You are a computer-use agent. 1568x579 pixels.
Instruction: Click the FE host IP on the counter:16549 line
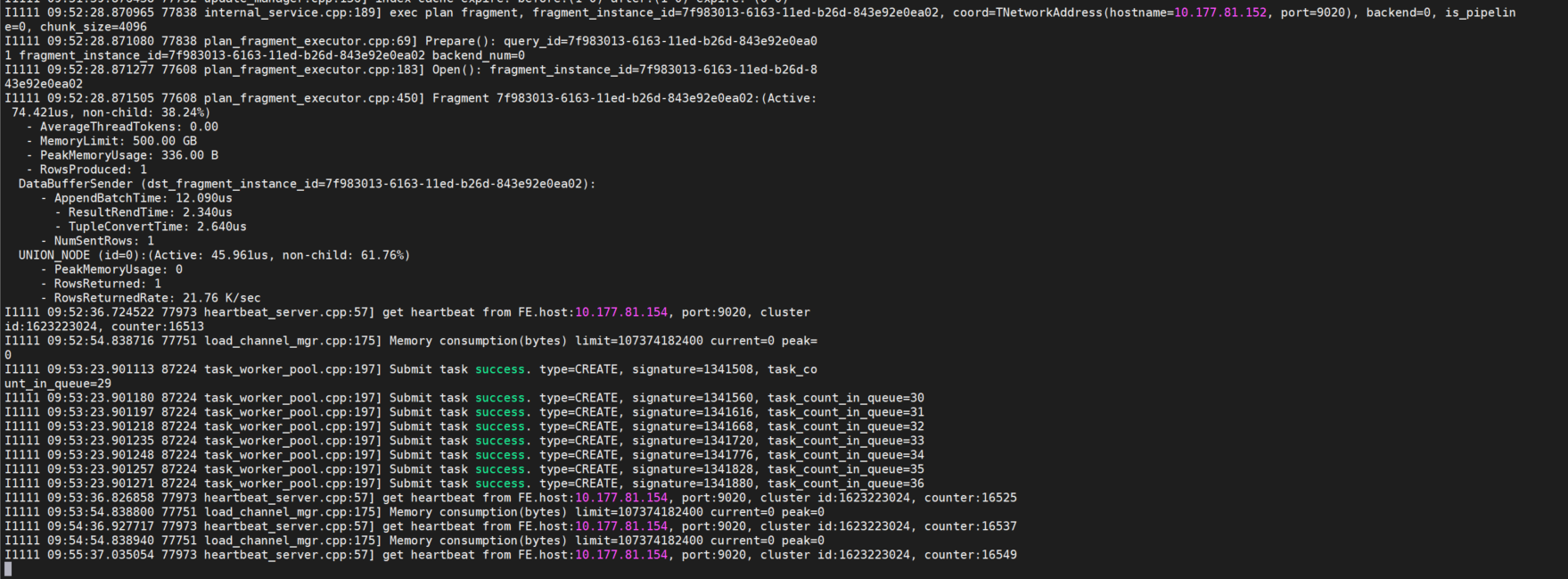(620, 555)
